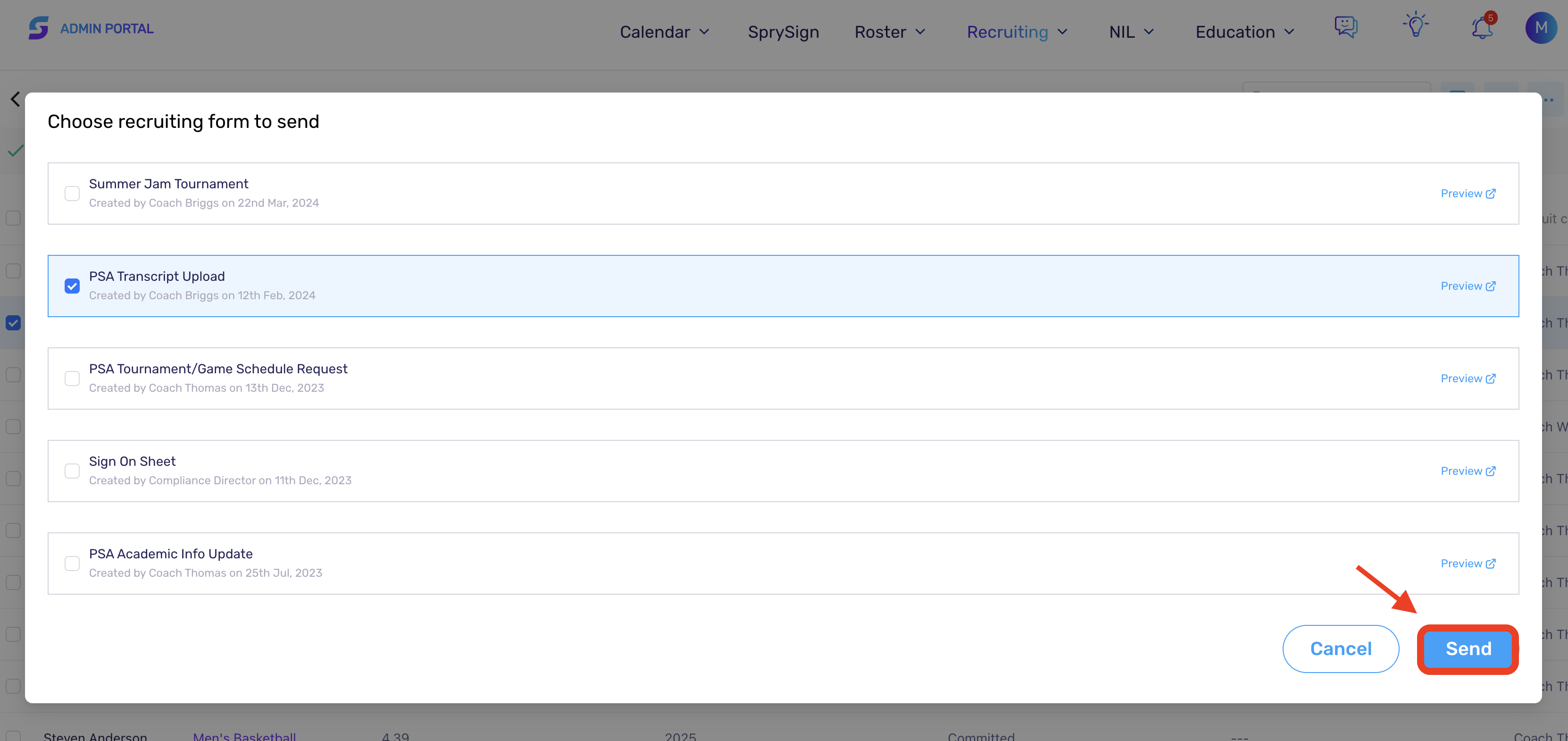This screenshot has height=741, width=1568.
Task: Click 'Created by Coach Thomas on 25th Jul, 2023'
Action: pos(206,573)
